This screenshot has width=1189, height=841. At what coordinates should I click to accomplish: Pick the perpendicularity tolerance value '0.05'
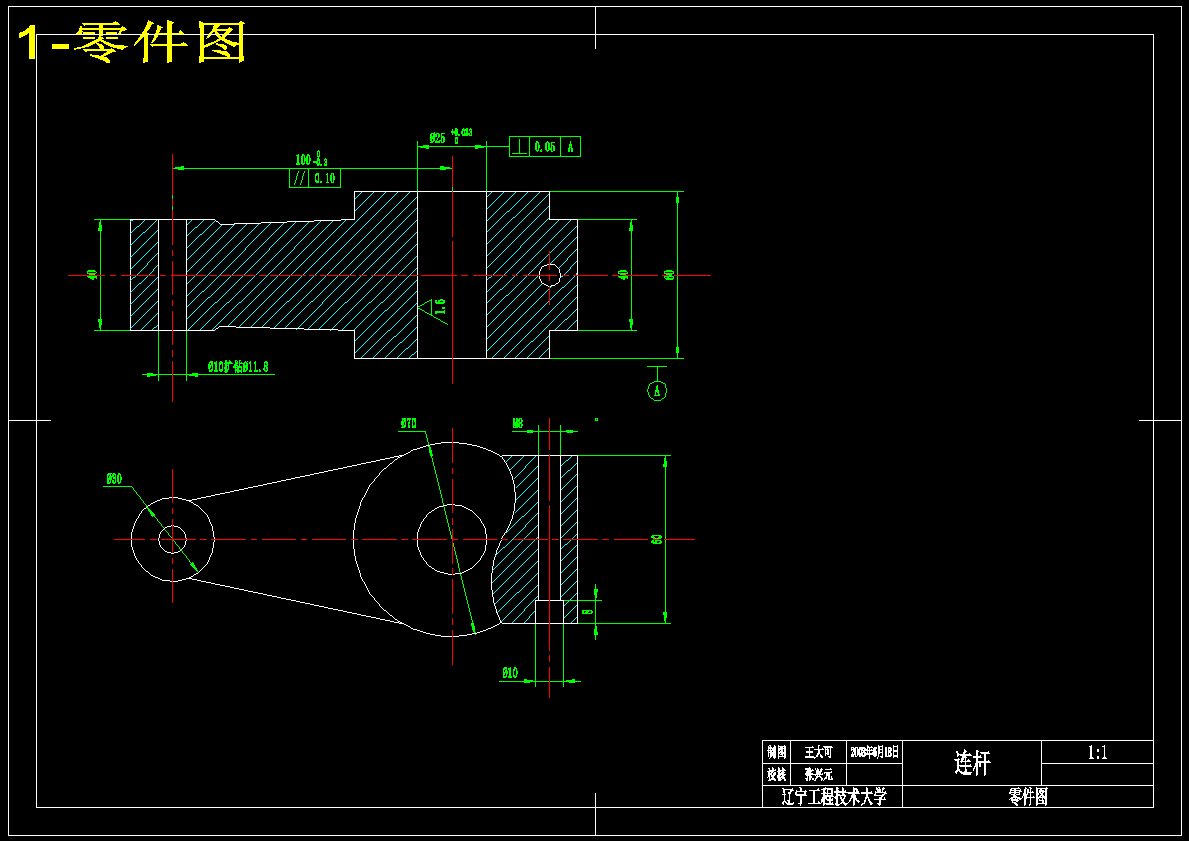point(544,147)
